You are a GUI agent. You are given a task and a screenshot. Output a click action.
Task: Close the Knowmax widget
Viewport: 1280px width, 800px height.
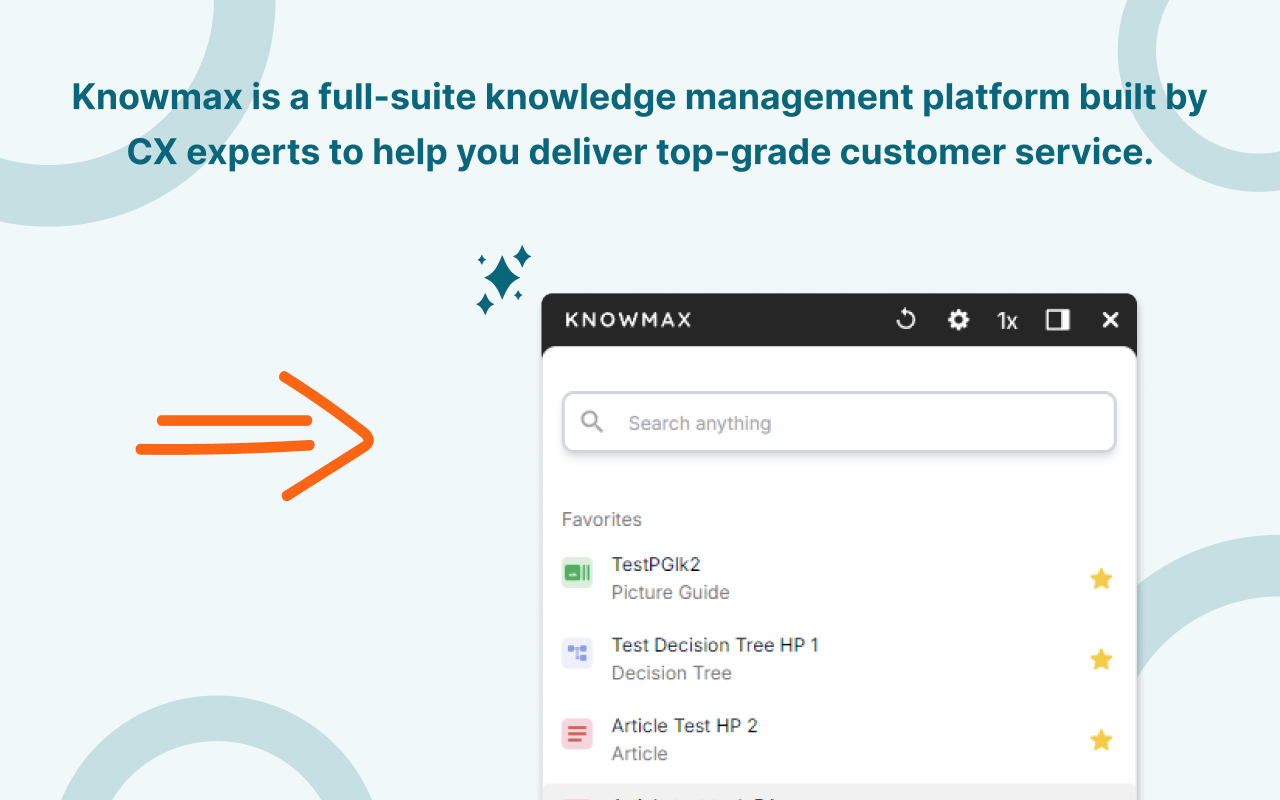[x=1110, y=320]
